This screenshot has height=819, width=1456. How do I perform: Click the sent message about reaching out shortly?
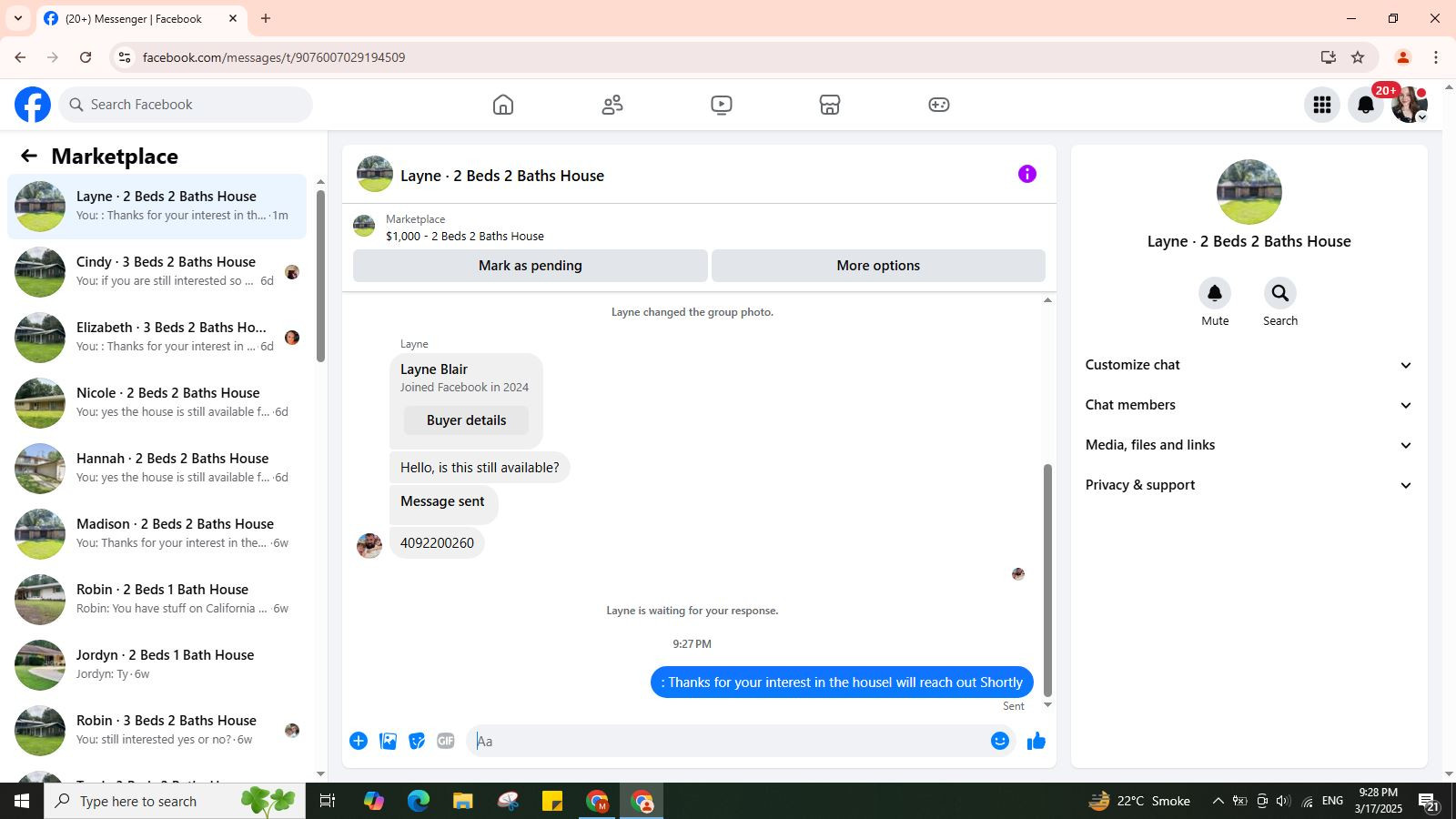click(x=842, y=682)
